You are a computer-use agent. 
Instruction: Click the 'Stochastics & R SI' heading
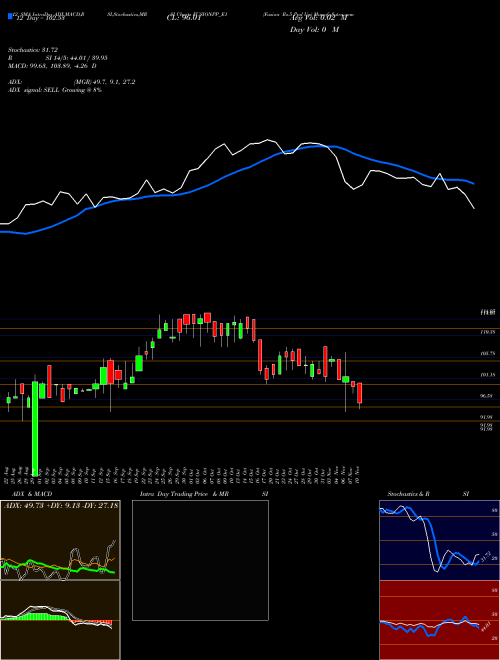pos(428,494)
